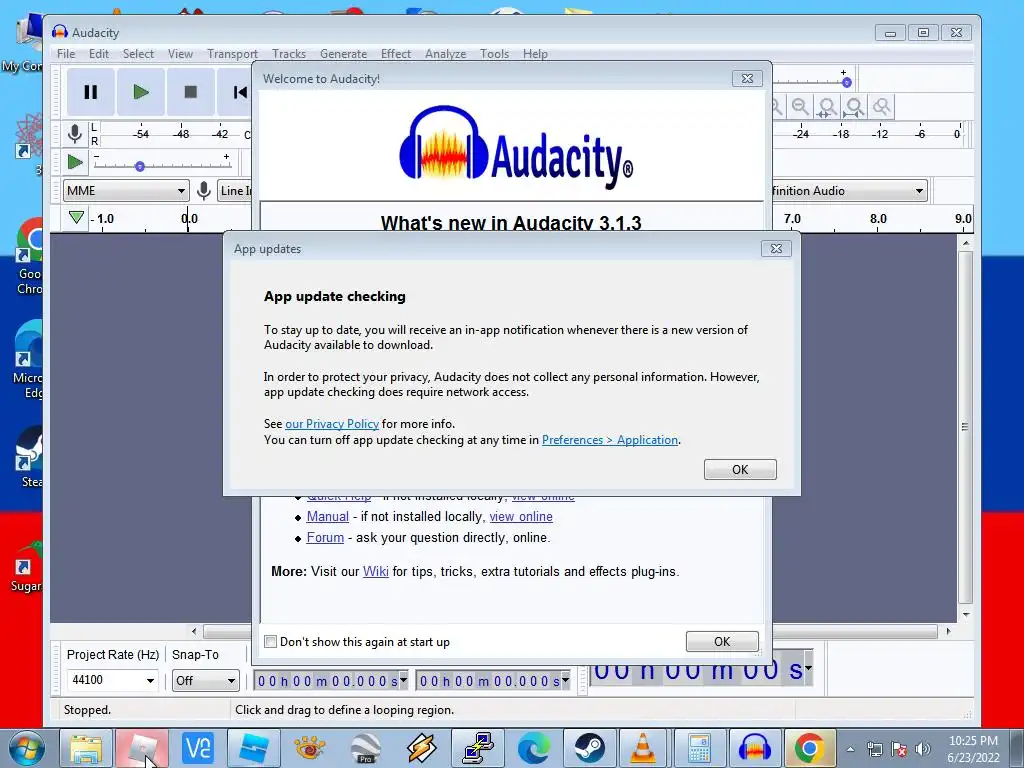Open the Tracks menu
This screenshot has height=768, width=1024.
tap(289, 54)
